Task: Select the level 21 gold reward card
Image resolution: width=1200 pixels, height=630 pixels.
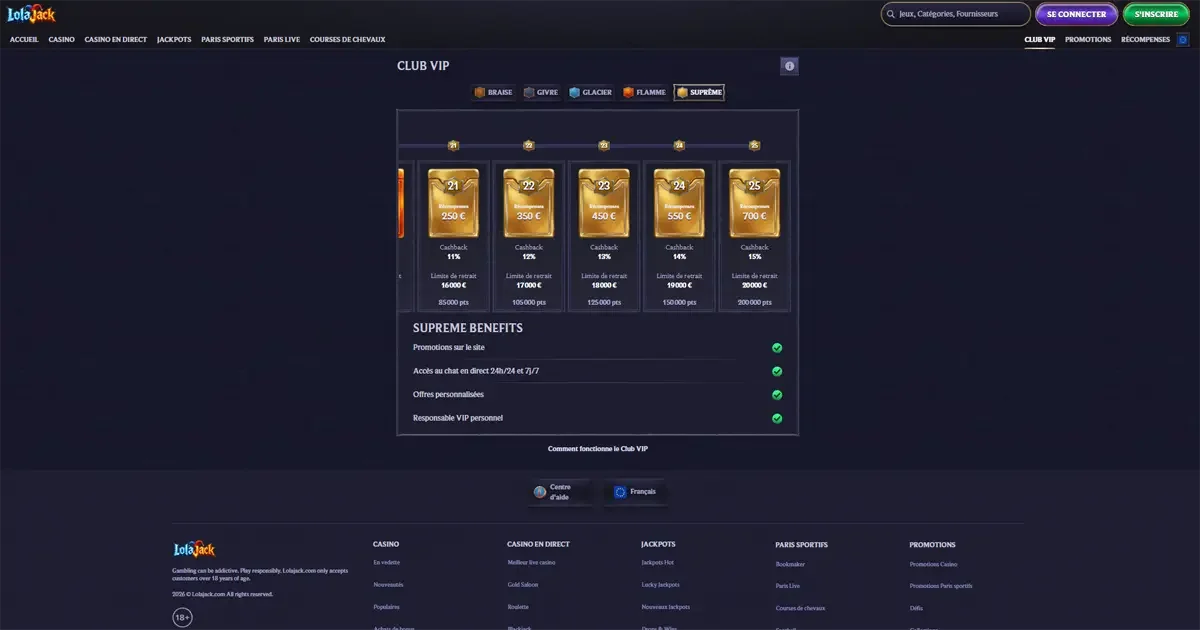Action: point(453,203)
